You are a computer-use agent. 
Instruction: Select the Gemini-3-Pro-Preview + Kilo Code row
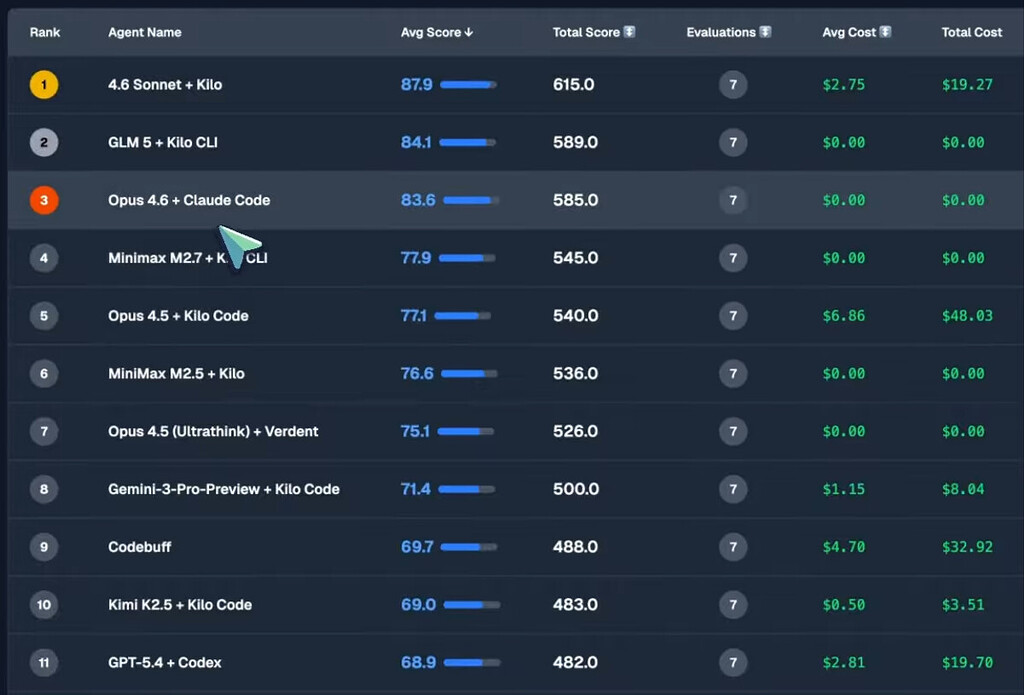pyautogui.click(x=516, y=489)
